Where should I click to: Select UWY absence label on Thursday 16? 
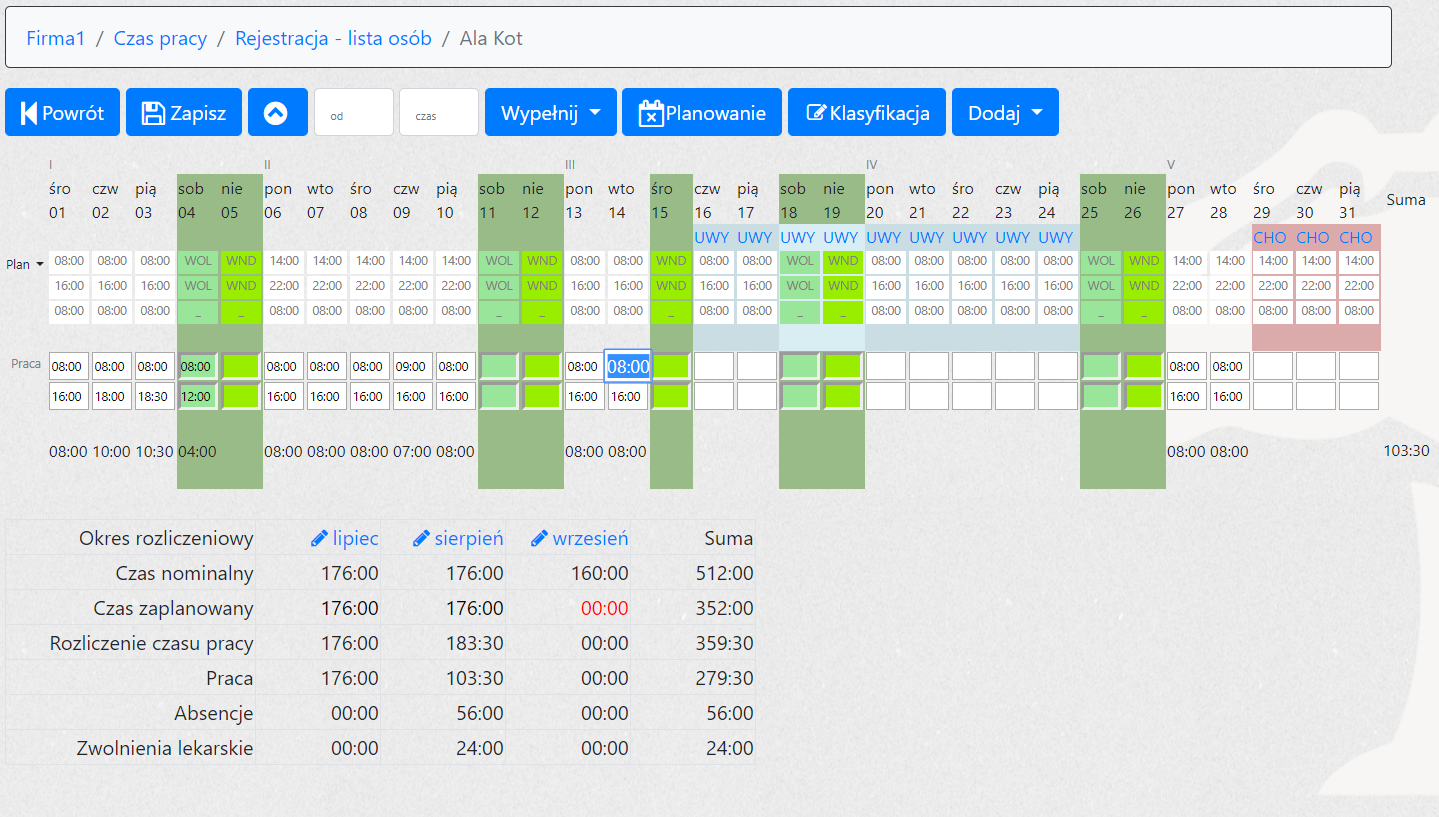(x=712, y=238)
